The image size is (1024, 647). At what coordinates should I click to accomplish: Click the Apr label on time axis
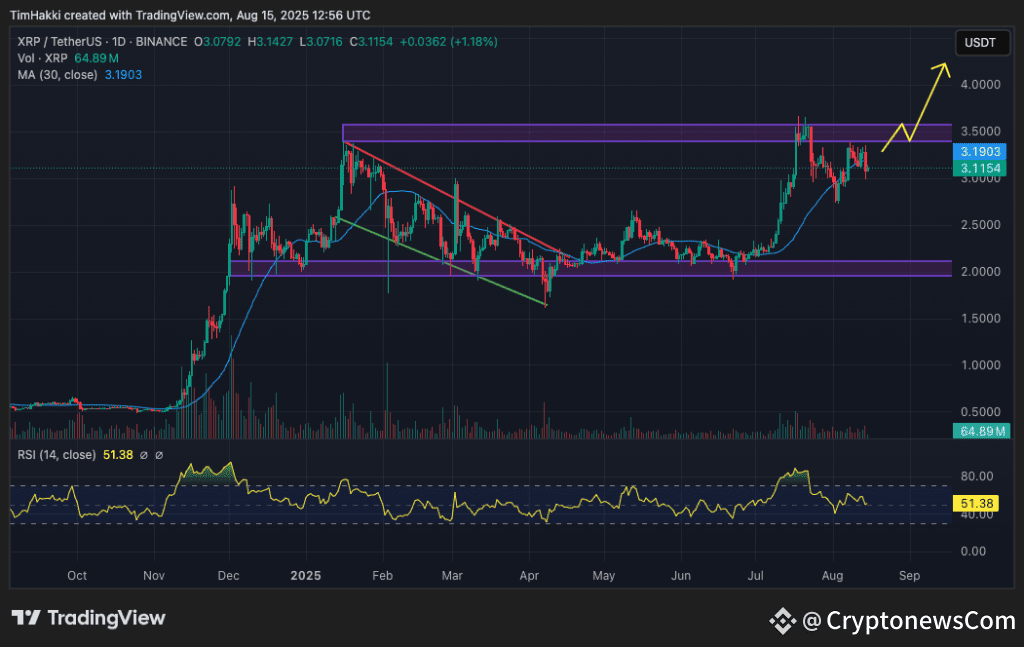tap(529, 576)
